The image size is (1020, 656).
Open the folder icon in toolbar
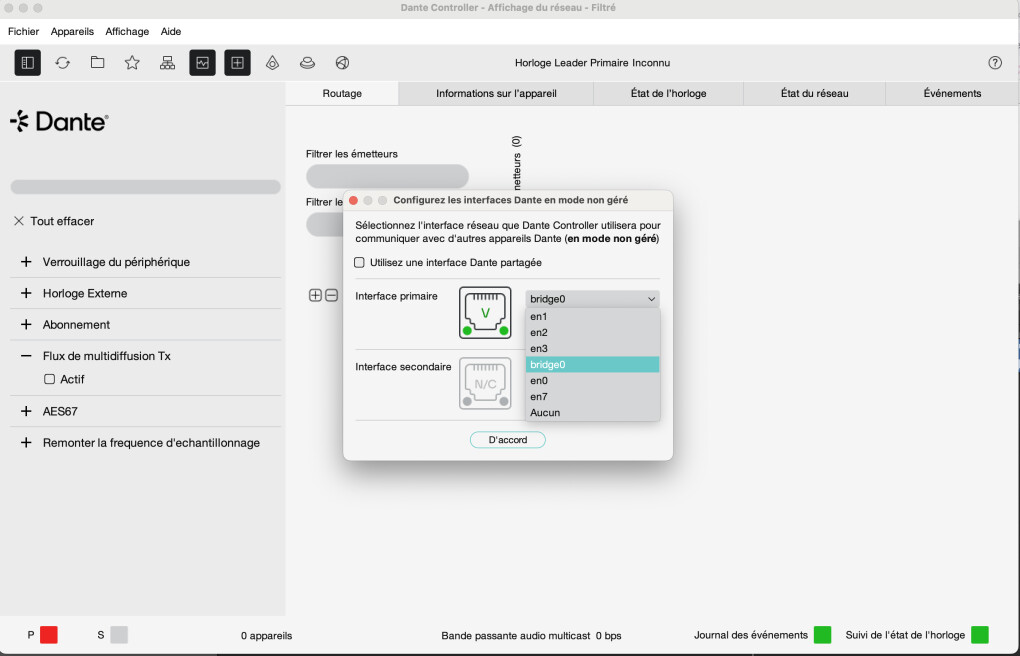pyautogui.click(x=98, y=62)
